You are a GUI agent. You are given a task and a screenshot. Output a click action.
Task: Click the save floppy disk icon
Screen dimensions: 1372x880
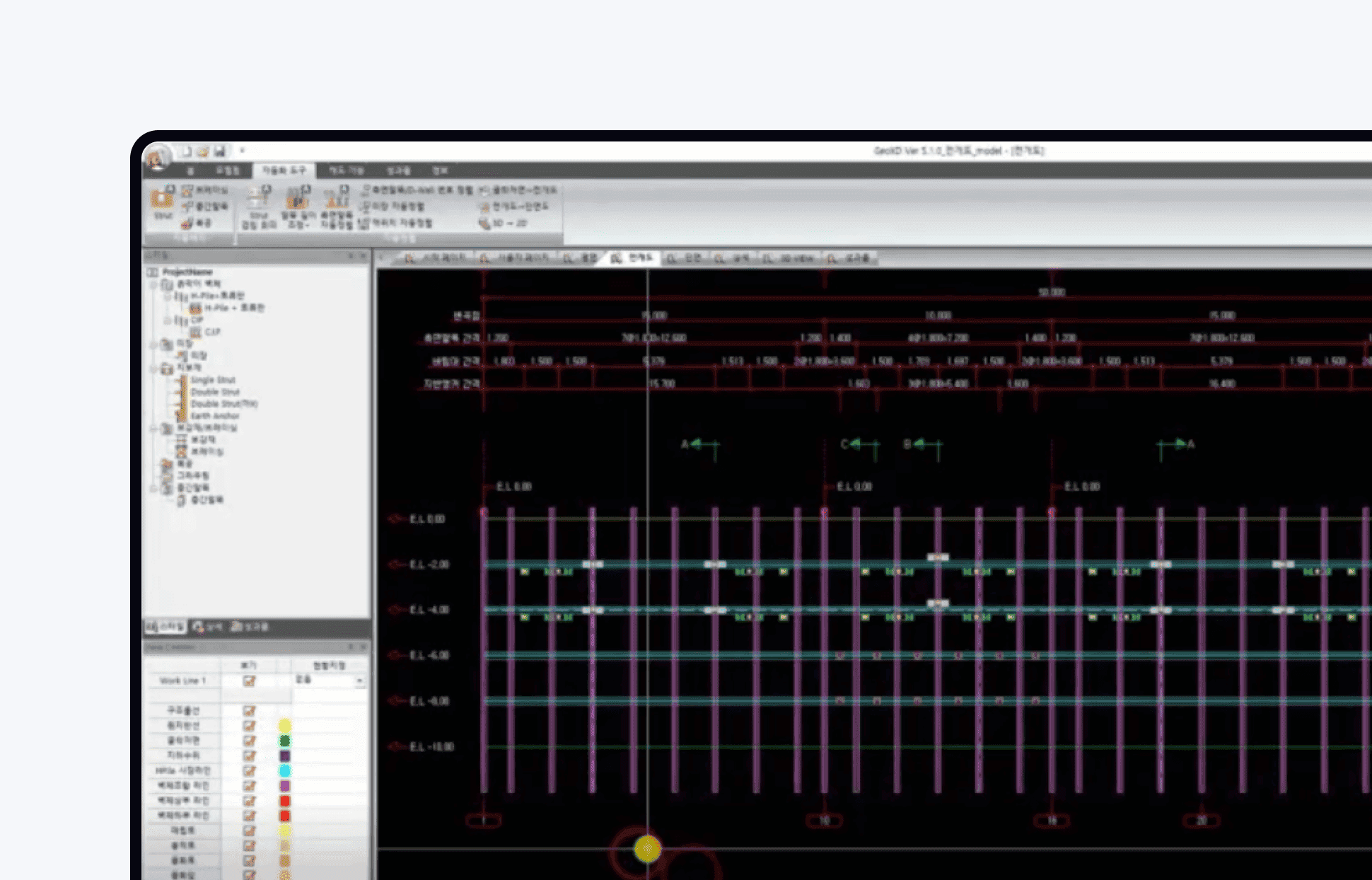click(x=220, y=151)
